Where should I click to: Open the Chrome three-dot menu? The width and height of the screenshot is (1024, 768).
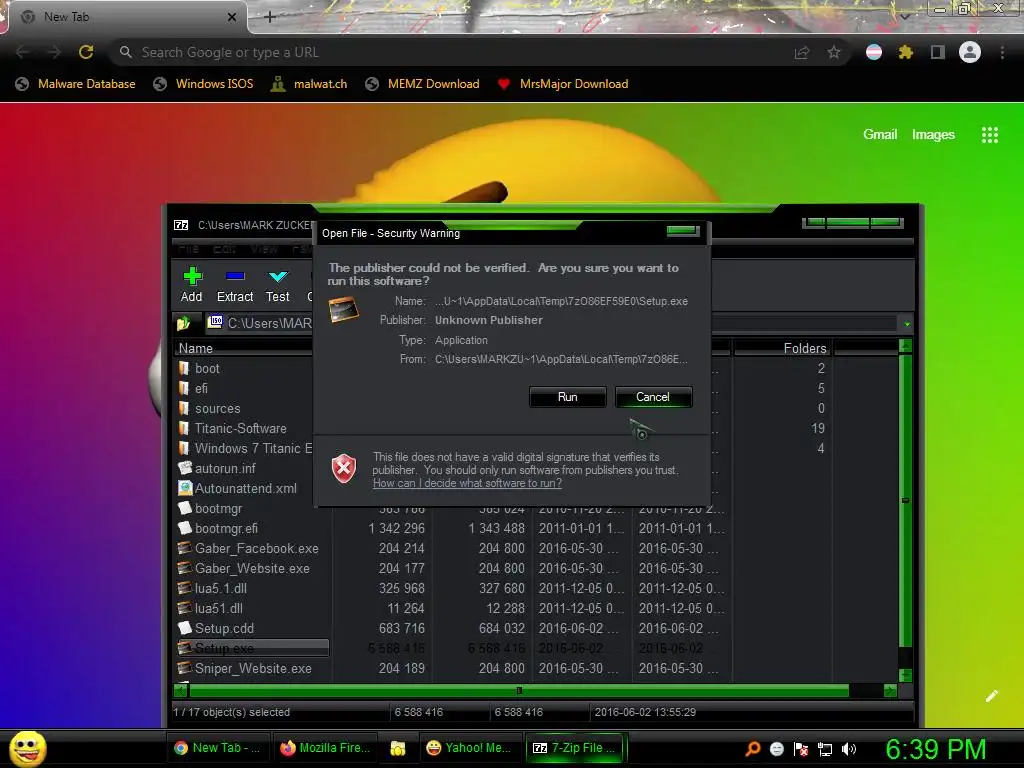tap(1002, 52)
